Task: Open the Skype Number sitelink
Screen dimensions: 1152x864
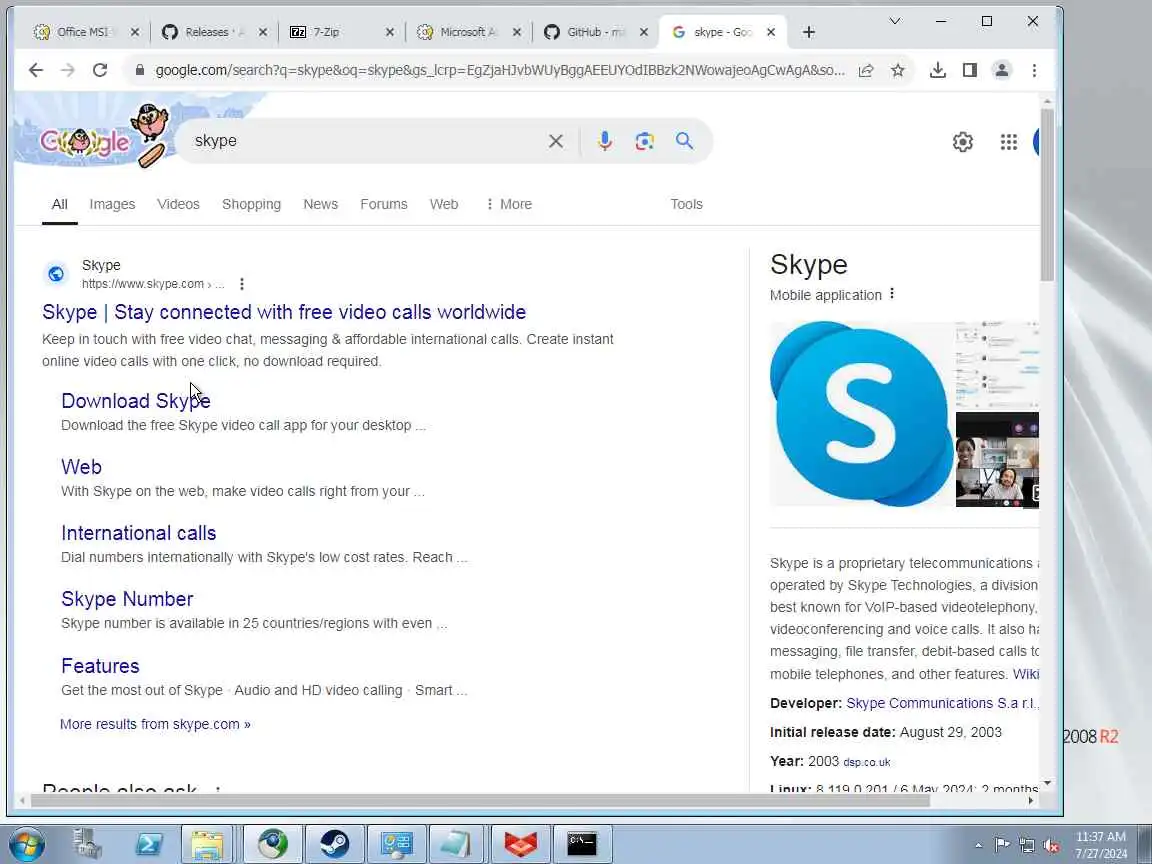Action: (127, 600)
